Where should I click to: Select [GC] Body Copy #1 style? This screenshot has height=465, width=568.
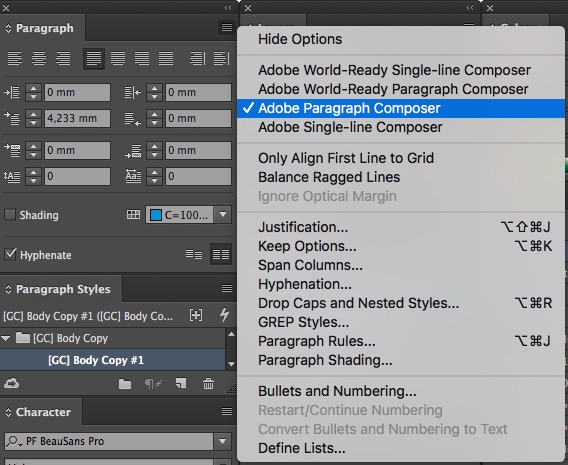tap(112, 360)
